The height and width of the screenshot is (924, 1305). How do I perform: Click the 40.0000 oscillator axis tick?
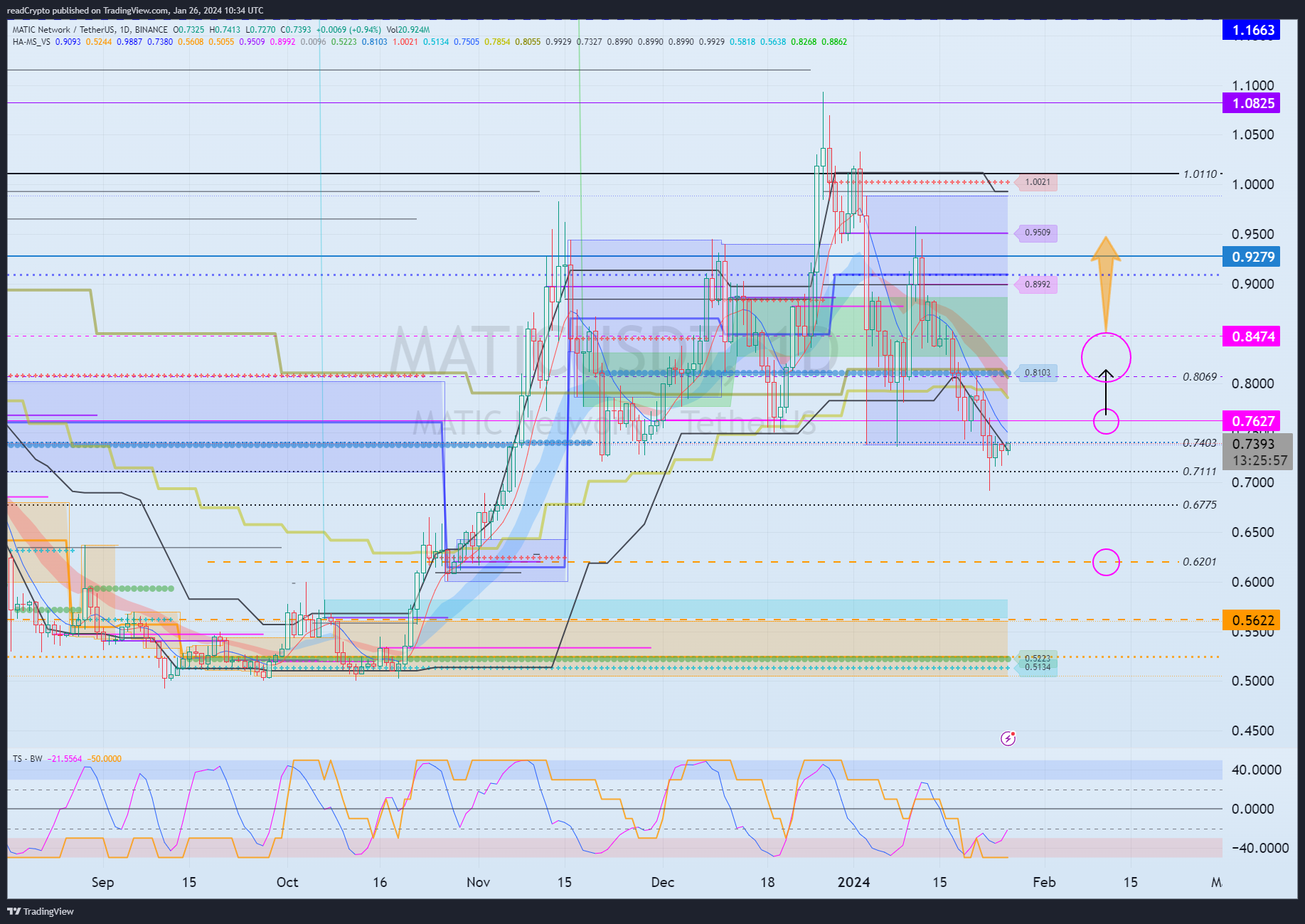pyautogui.click(x=1257, y=770)
